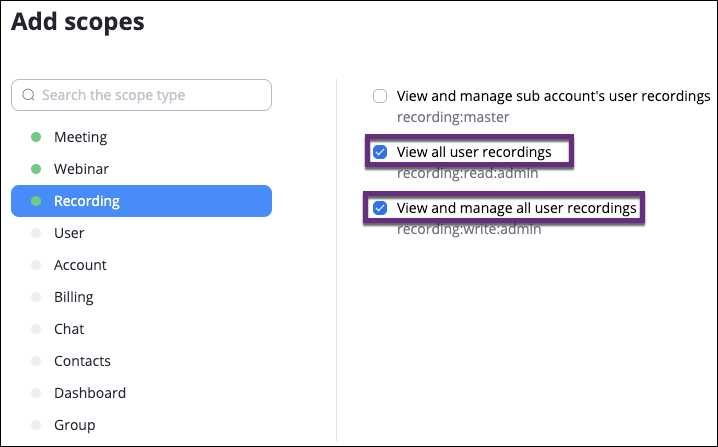Screen dimensions: 718x447
Task: Uncheck View all user recordings
Action: coord(380,152)
